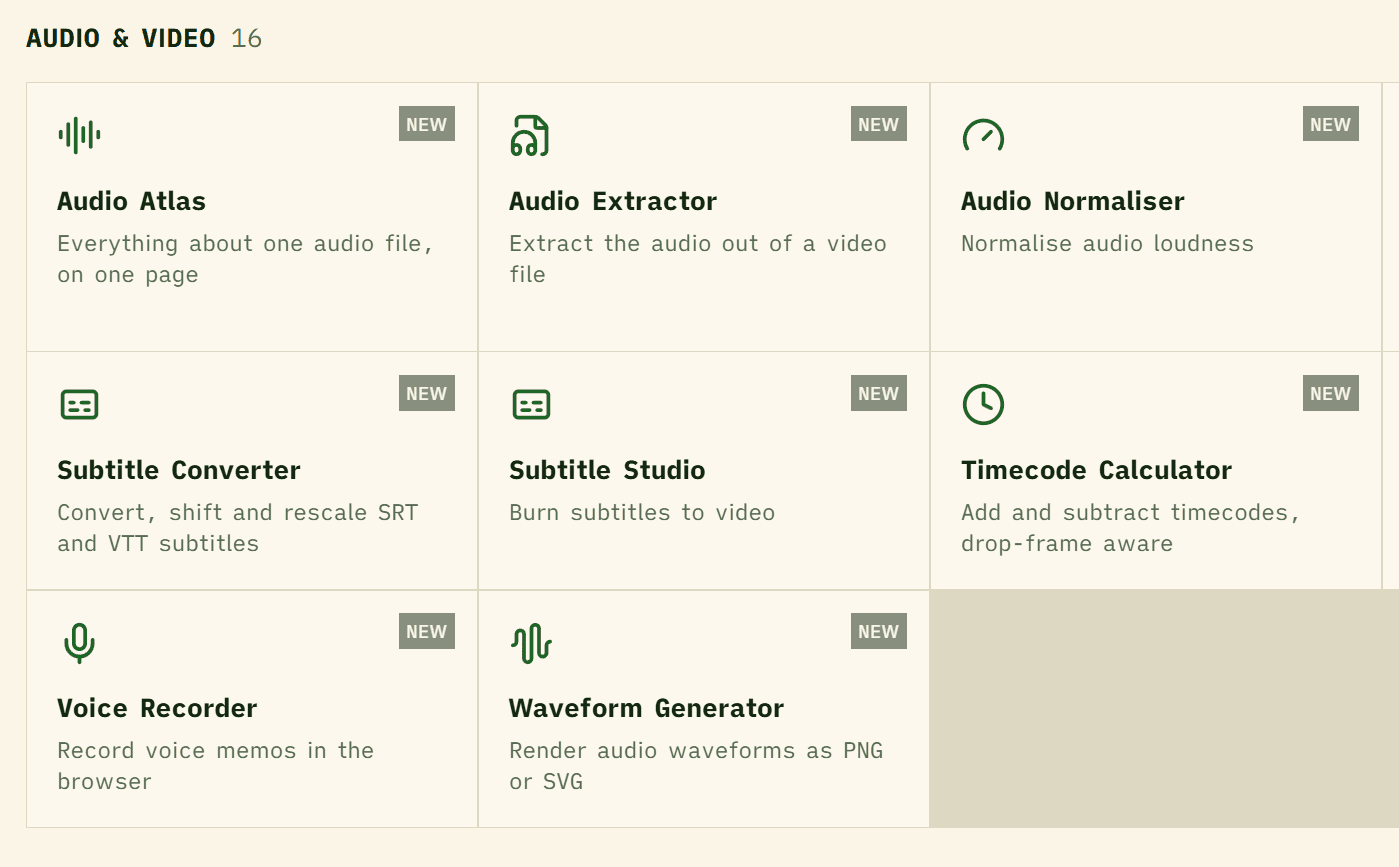Launch Voice Recorder title link
Screen dimensions: 1399x867
pos(157,708)
